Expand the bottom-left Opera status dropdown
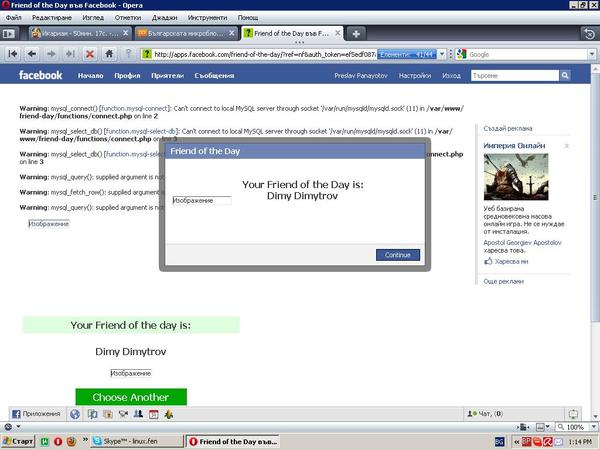 (18, 427)
